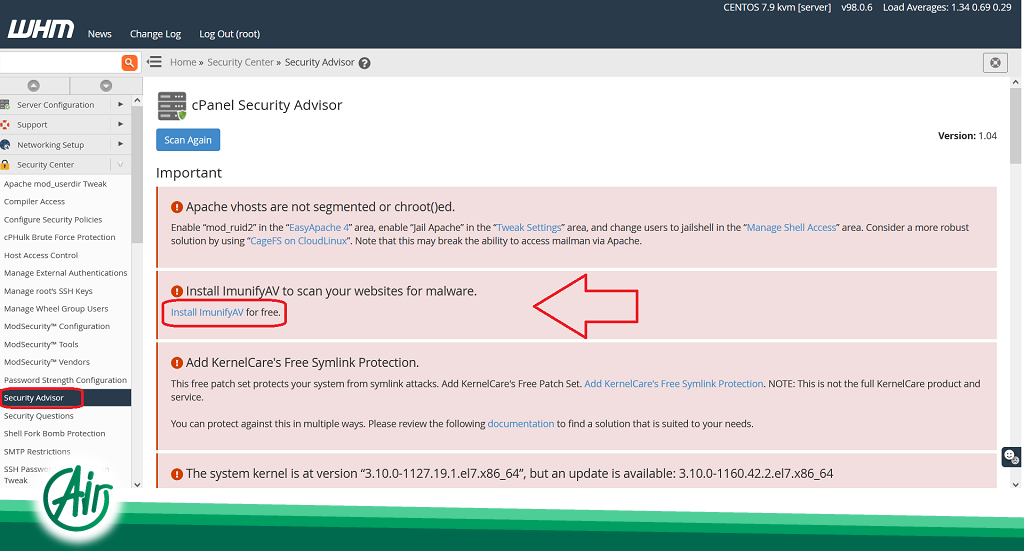Screen dimensions: 1024x551
Task: Click the WHM logo
Action: point(40,30)
